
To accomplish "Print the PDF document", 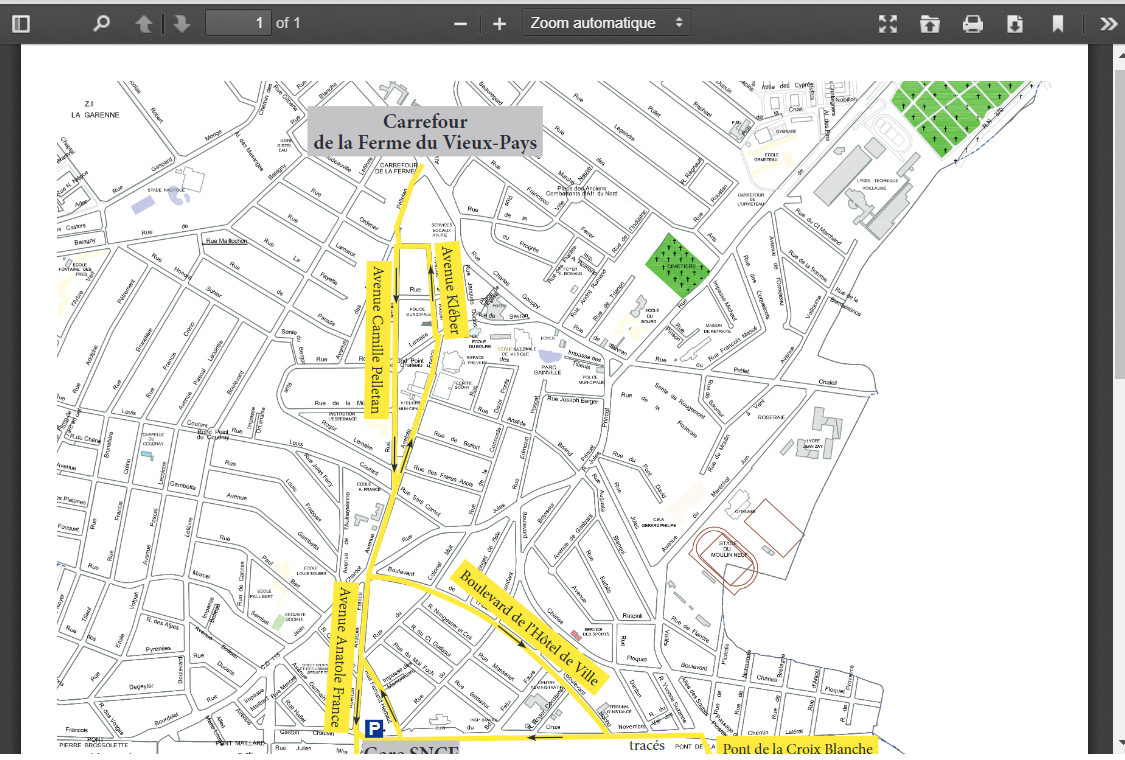I will 972,24.
